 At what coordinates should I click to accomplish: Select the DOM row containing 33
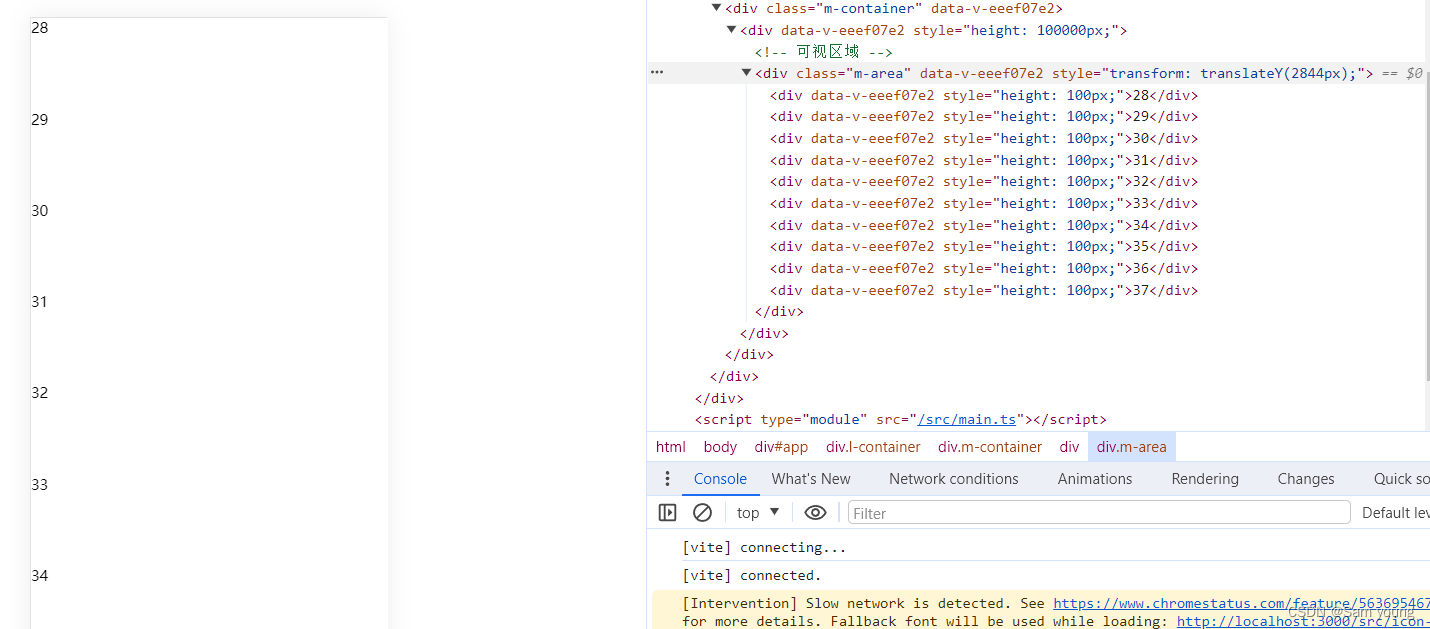coord(984,204)
